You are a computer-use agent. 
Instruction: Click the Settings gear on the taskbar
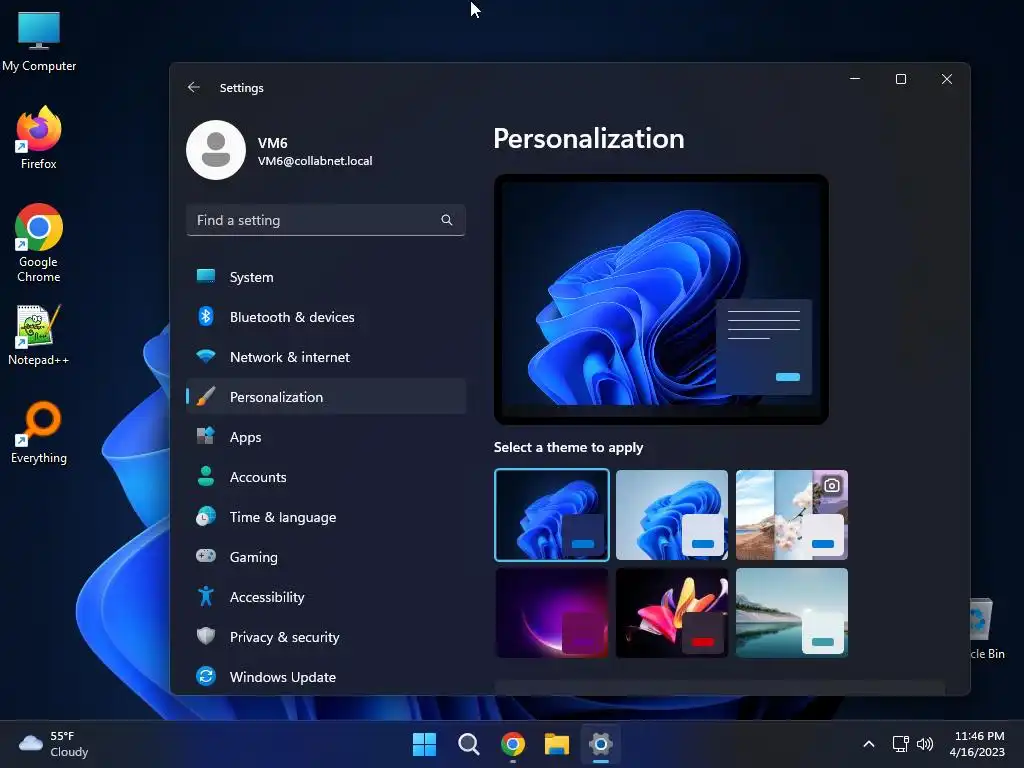pos(600,744)
